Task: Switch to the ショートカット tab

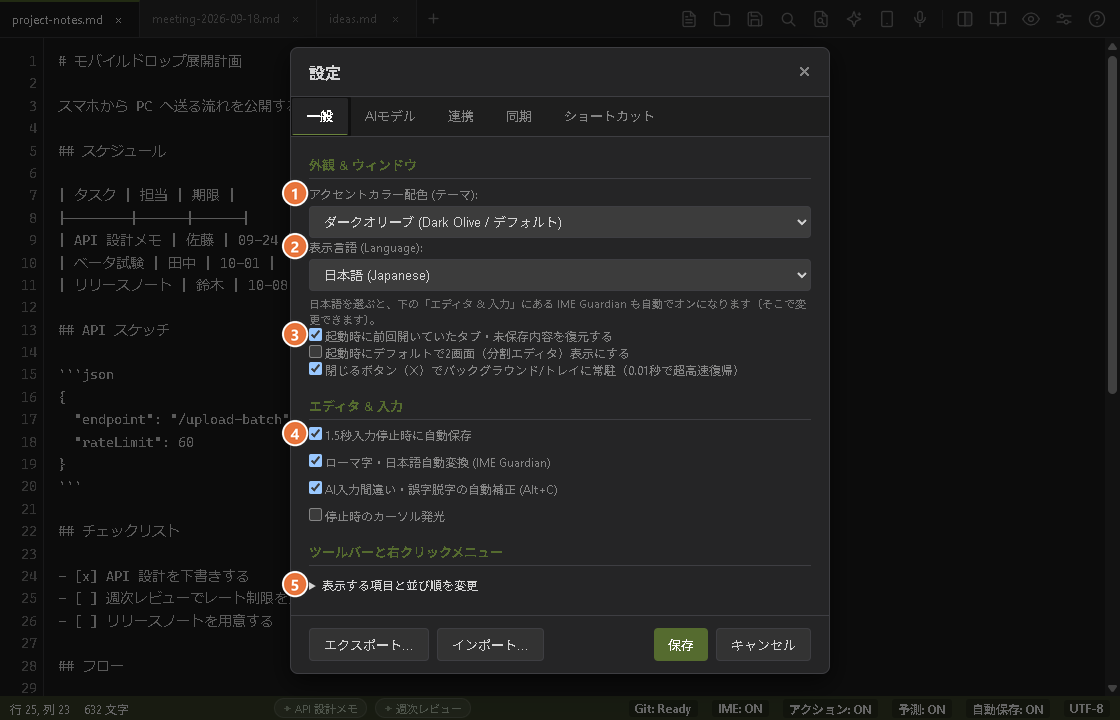Action: coord(609,116)
